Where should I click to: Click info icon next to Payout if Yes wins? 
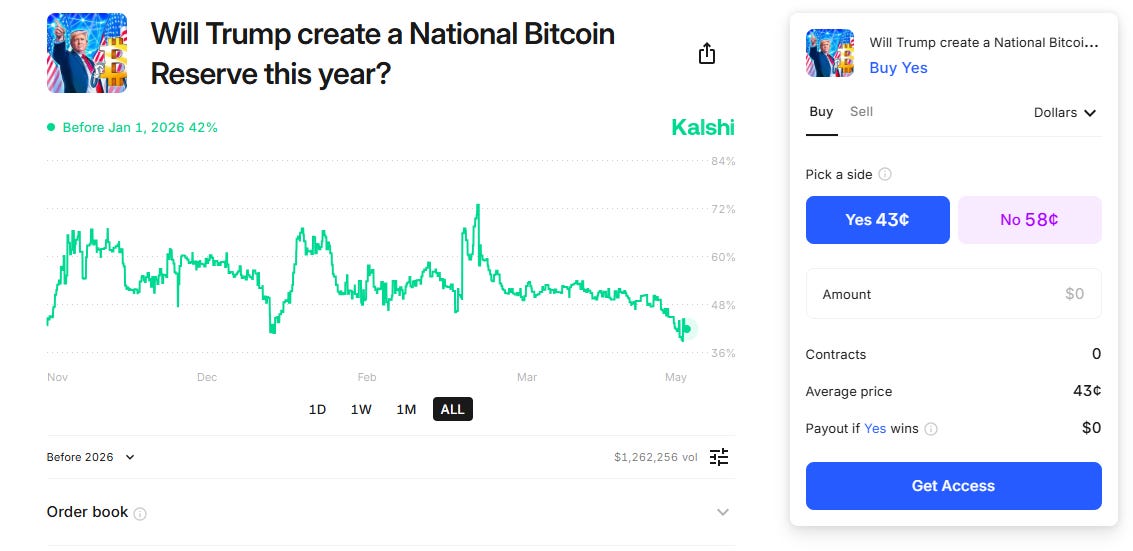pyautogui.click(x=931, y=429)
